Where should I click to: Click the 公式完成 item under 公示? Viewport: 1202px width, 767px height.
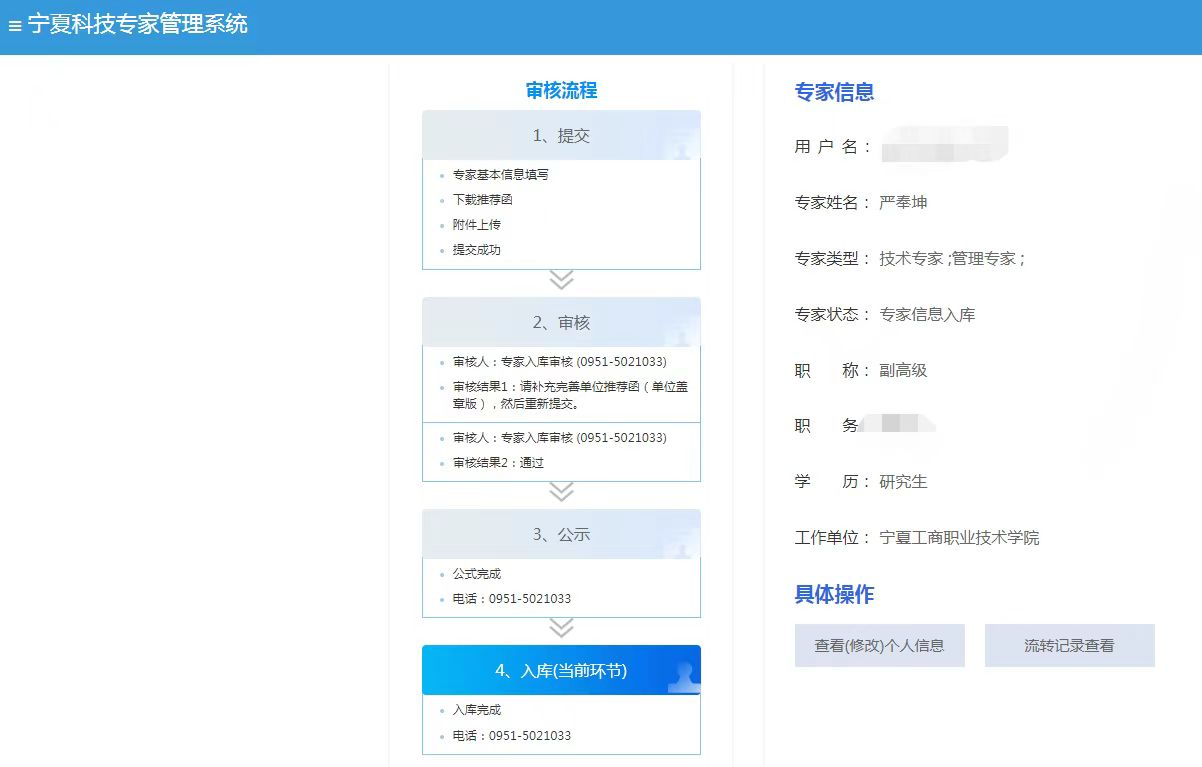[476, 574]
